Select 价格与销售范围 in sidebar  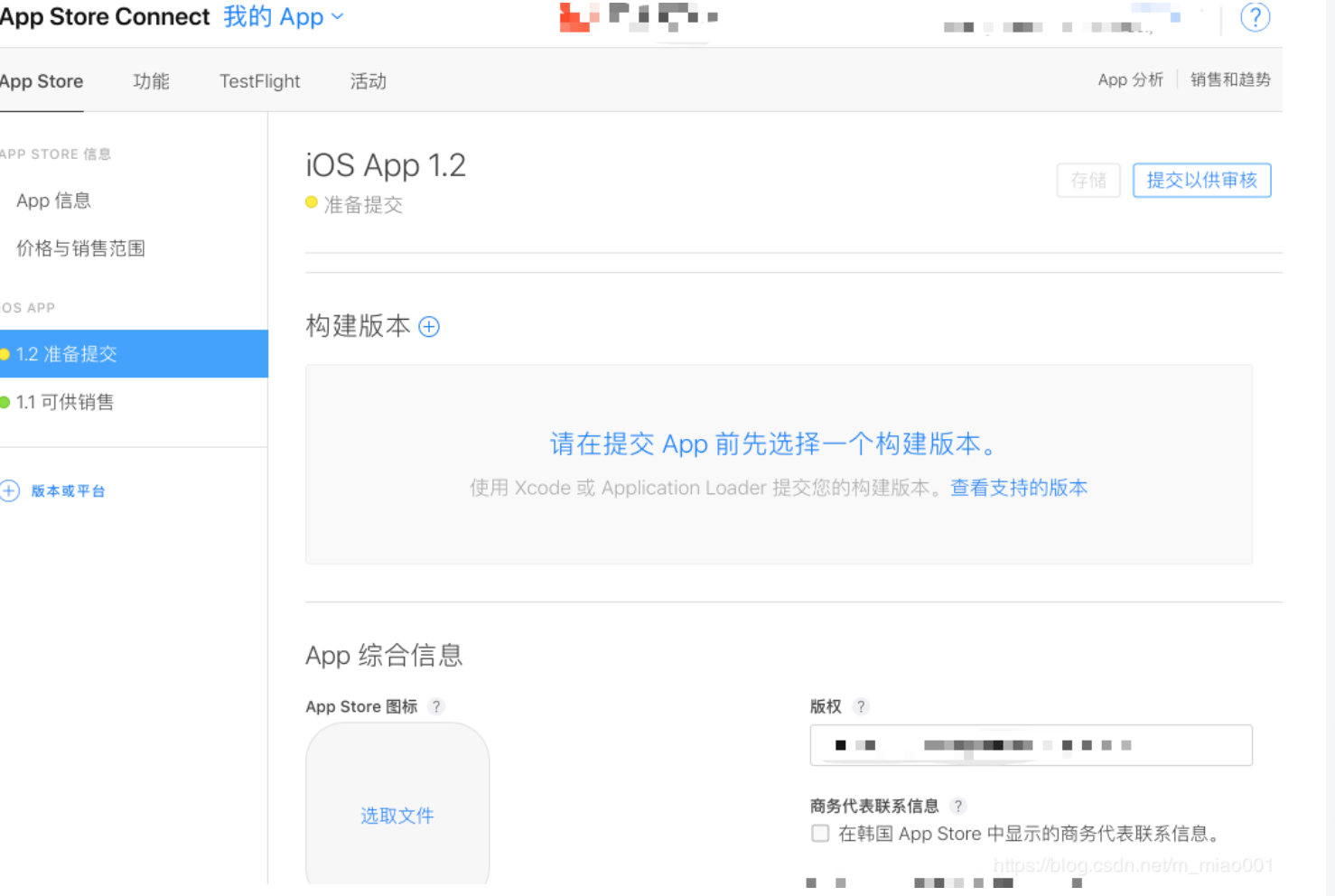coord(81,248)
